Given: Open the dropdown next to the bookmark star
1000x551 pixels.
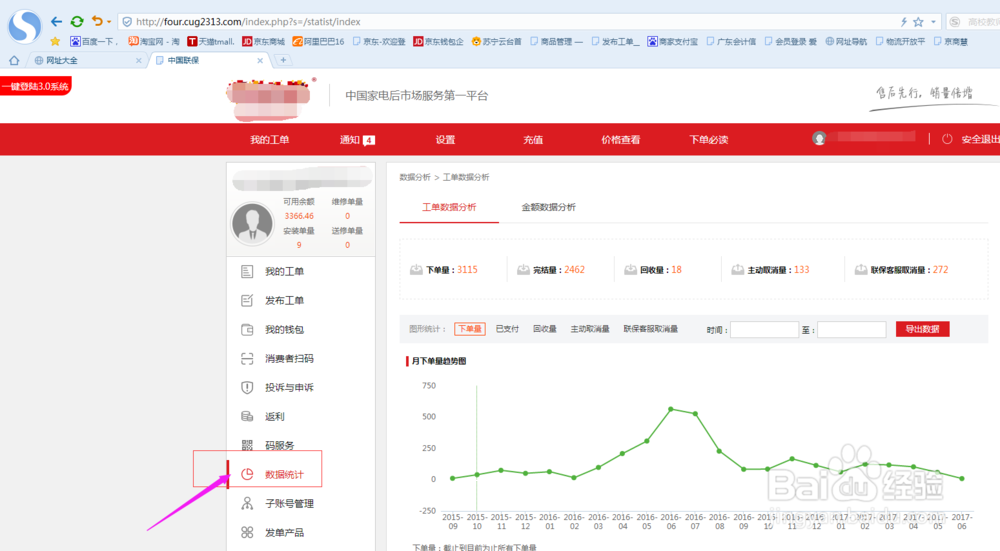Looking at the screenshot, I should (x=934, y=22).
